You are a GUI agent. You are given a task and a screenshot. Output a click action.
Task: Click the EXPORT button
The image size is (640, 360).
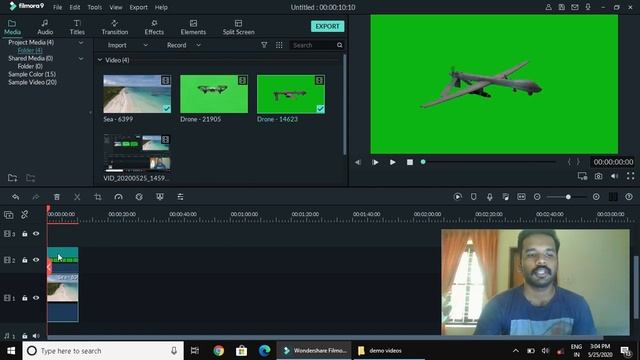click(327, 26)
